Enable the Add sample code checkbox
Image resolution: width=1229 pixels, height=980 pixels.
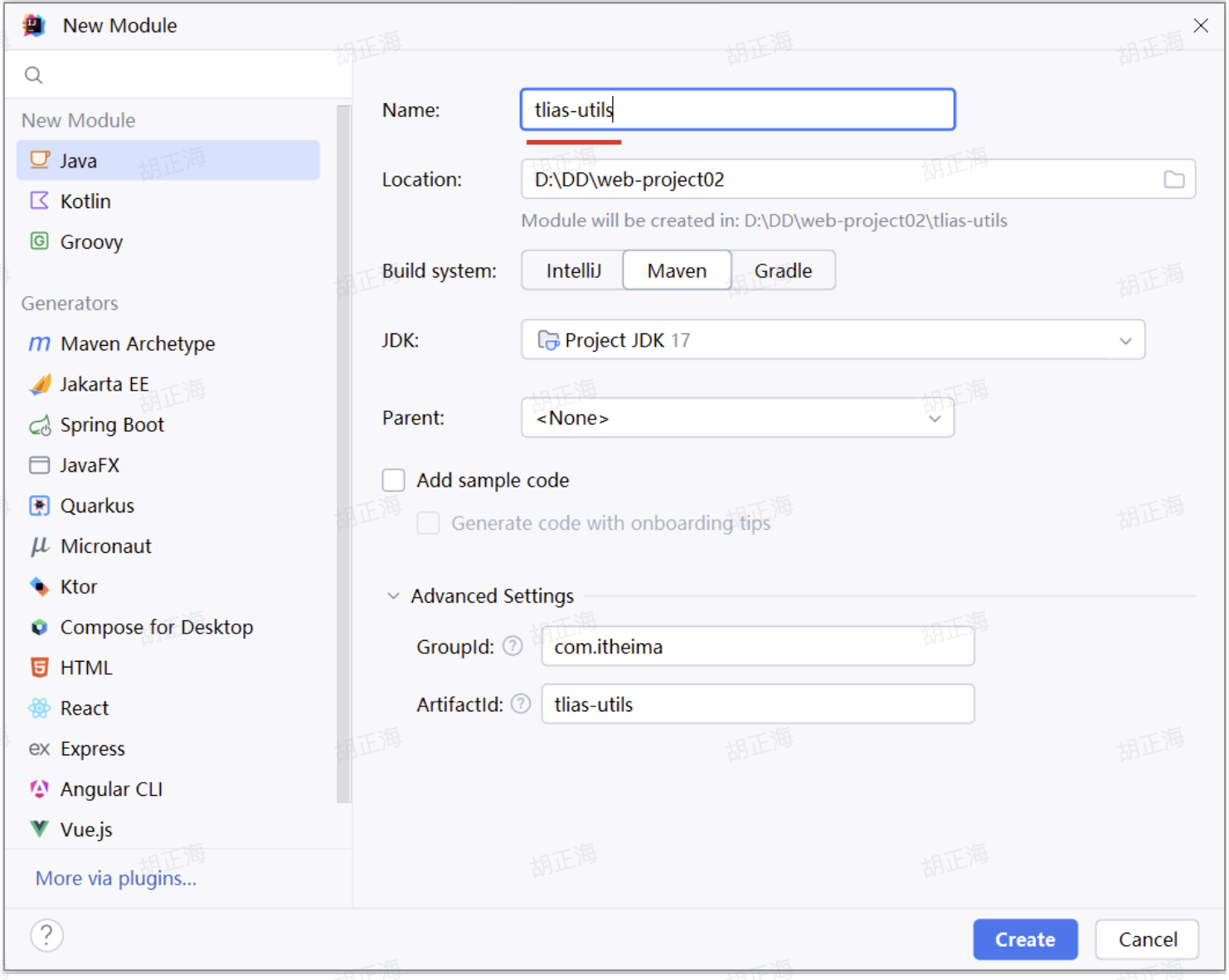coord(394,480)
